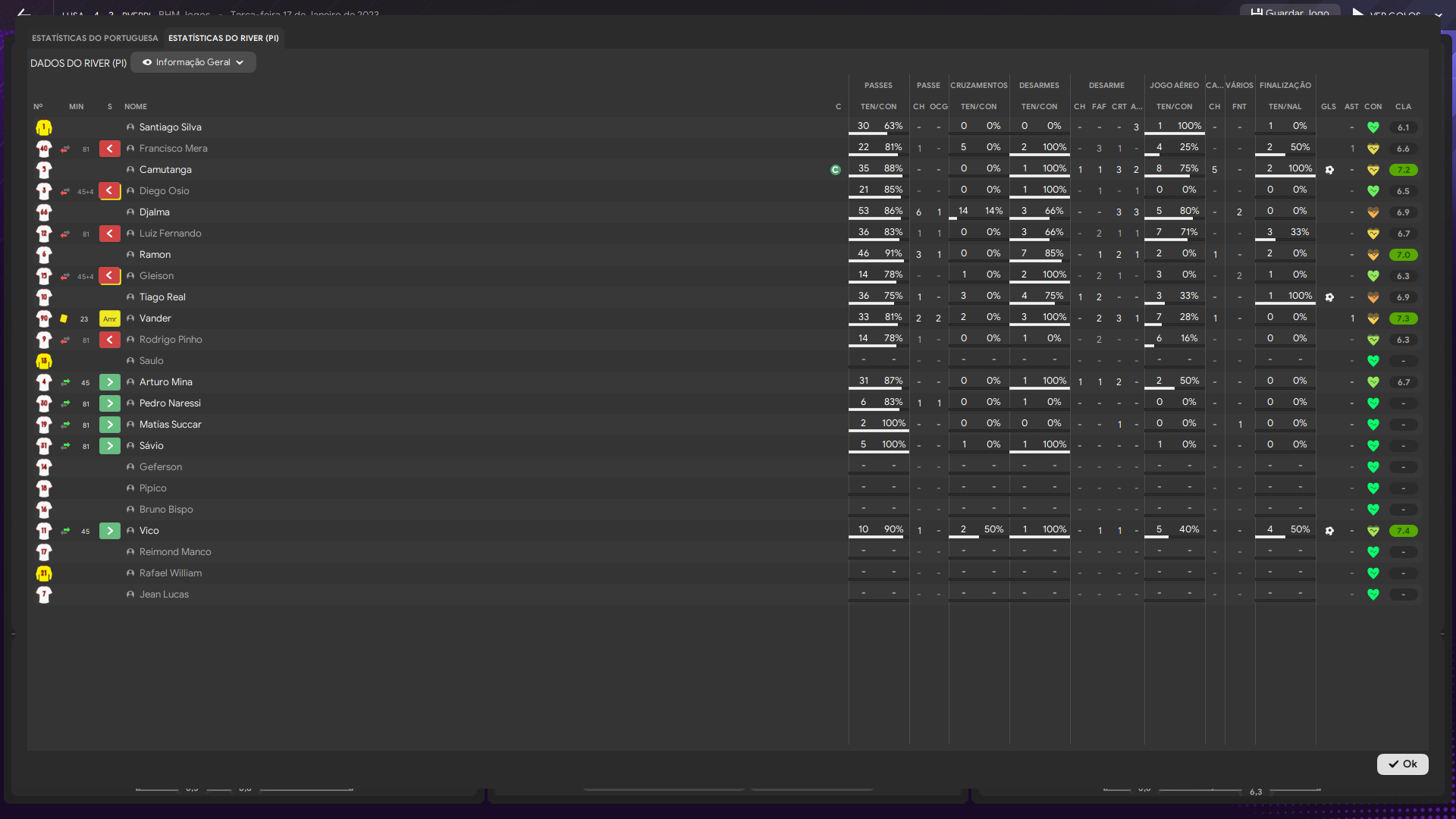Click the goal ball icon in Camutanga's row

point(1329,170)
